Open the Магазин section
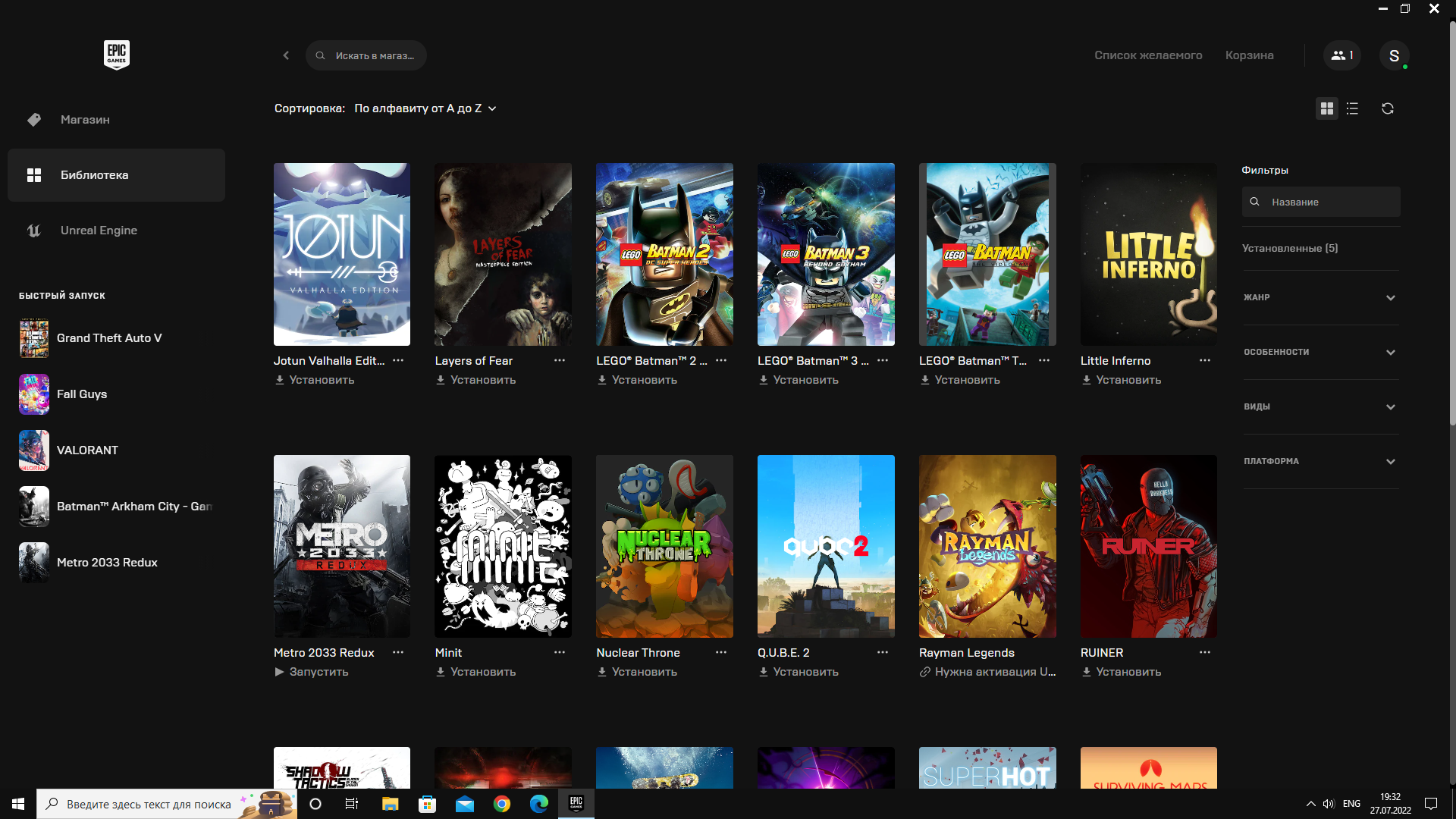 (x=116, y=120)
